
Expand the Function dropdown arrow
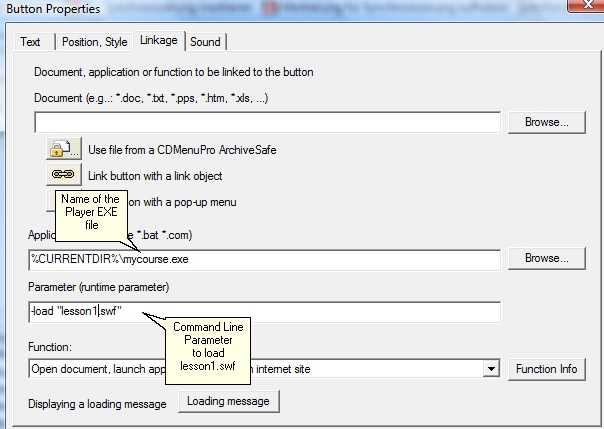pos(491,369)
